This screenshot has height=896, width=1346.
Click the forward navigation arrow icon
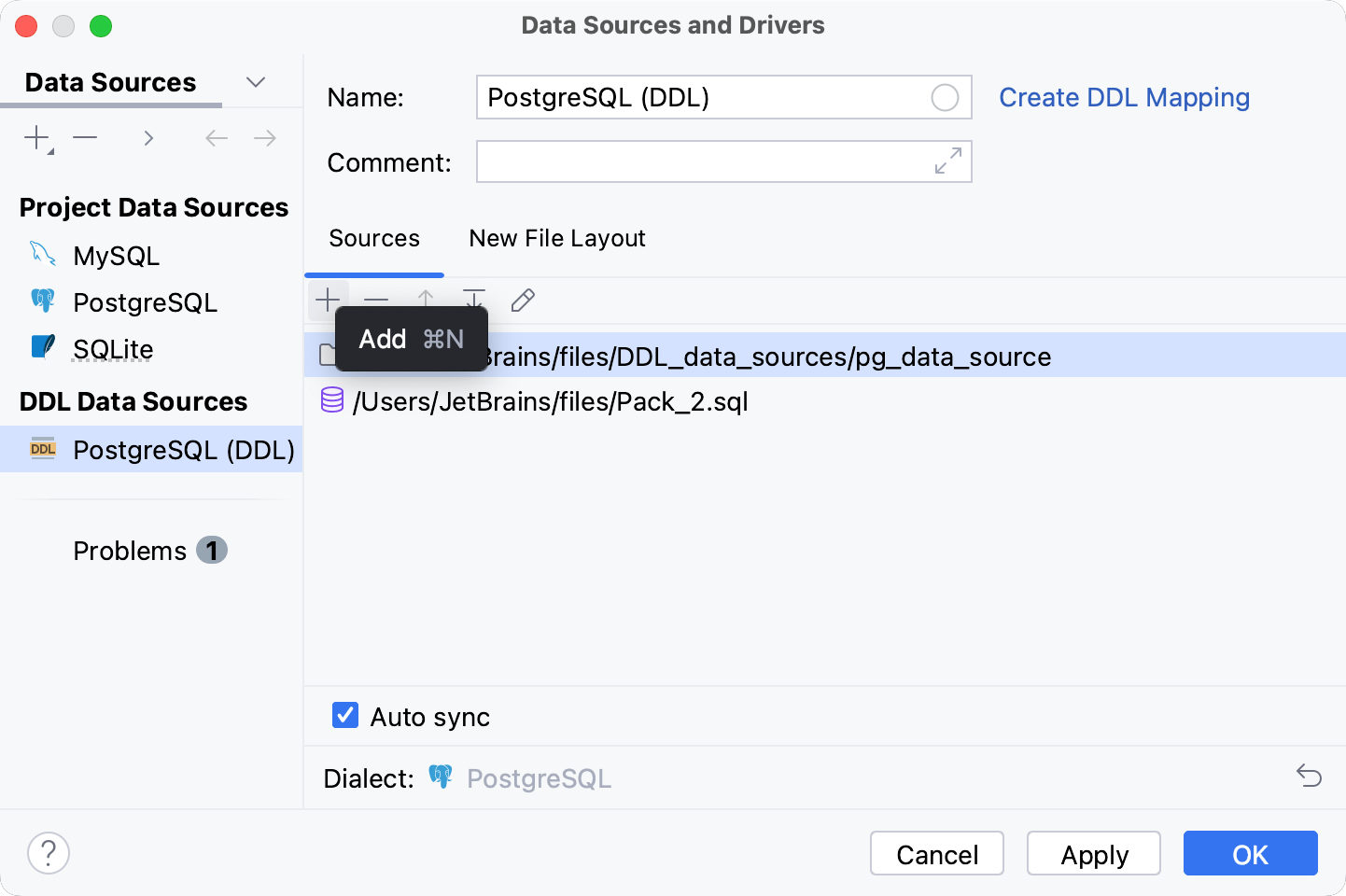[x=264, y=137]
